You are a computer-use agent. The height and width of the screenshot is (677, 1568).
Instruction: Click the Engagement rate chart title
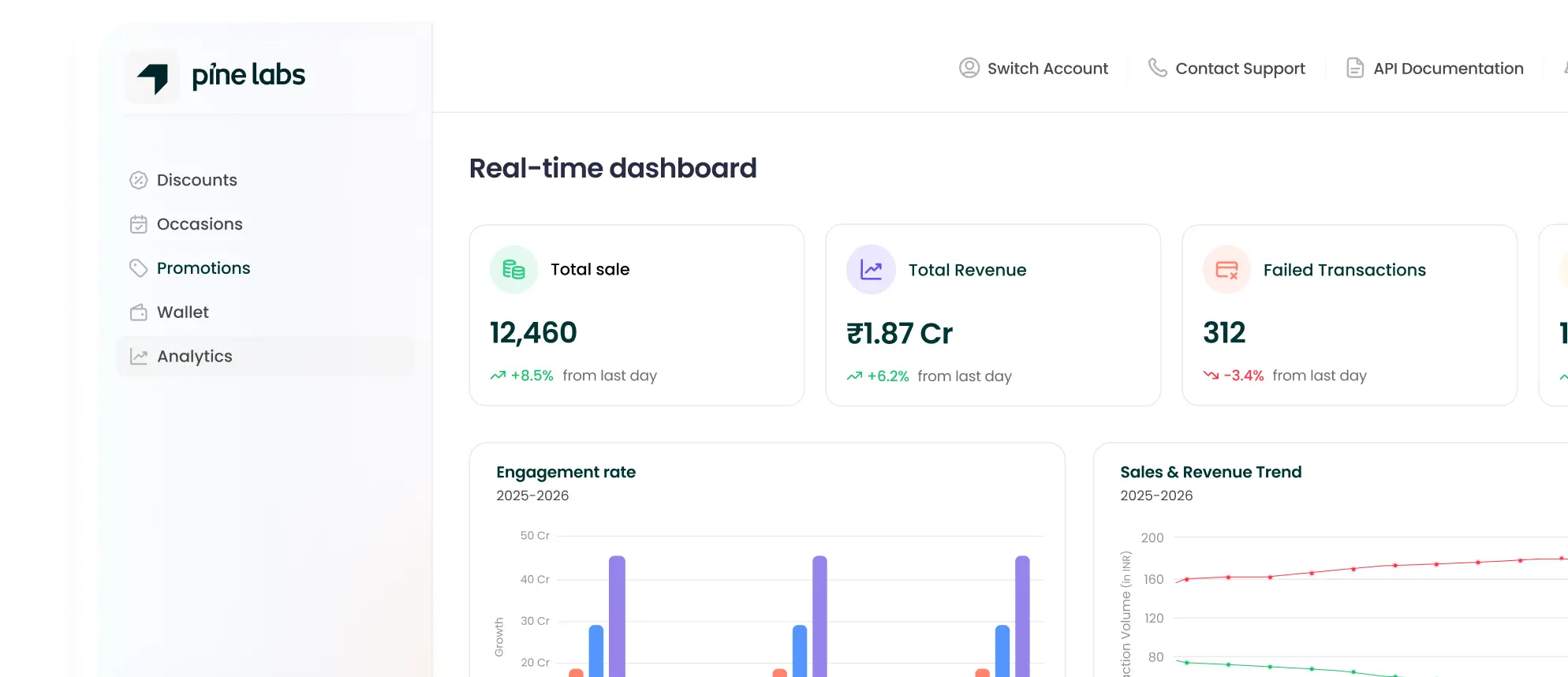566,472
